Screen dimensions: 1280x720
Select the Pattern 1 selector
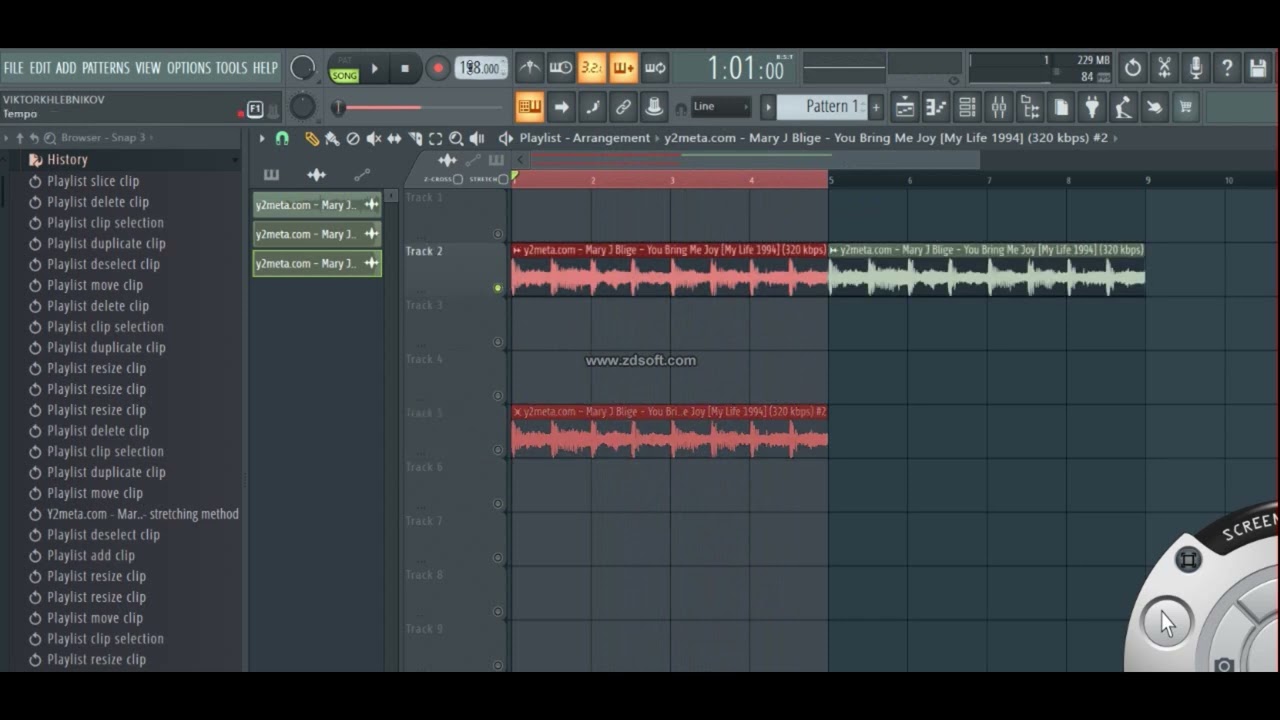(823, 106)
